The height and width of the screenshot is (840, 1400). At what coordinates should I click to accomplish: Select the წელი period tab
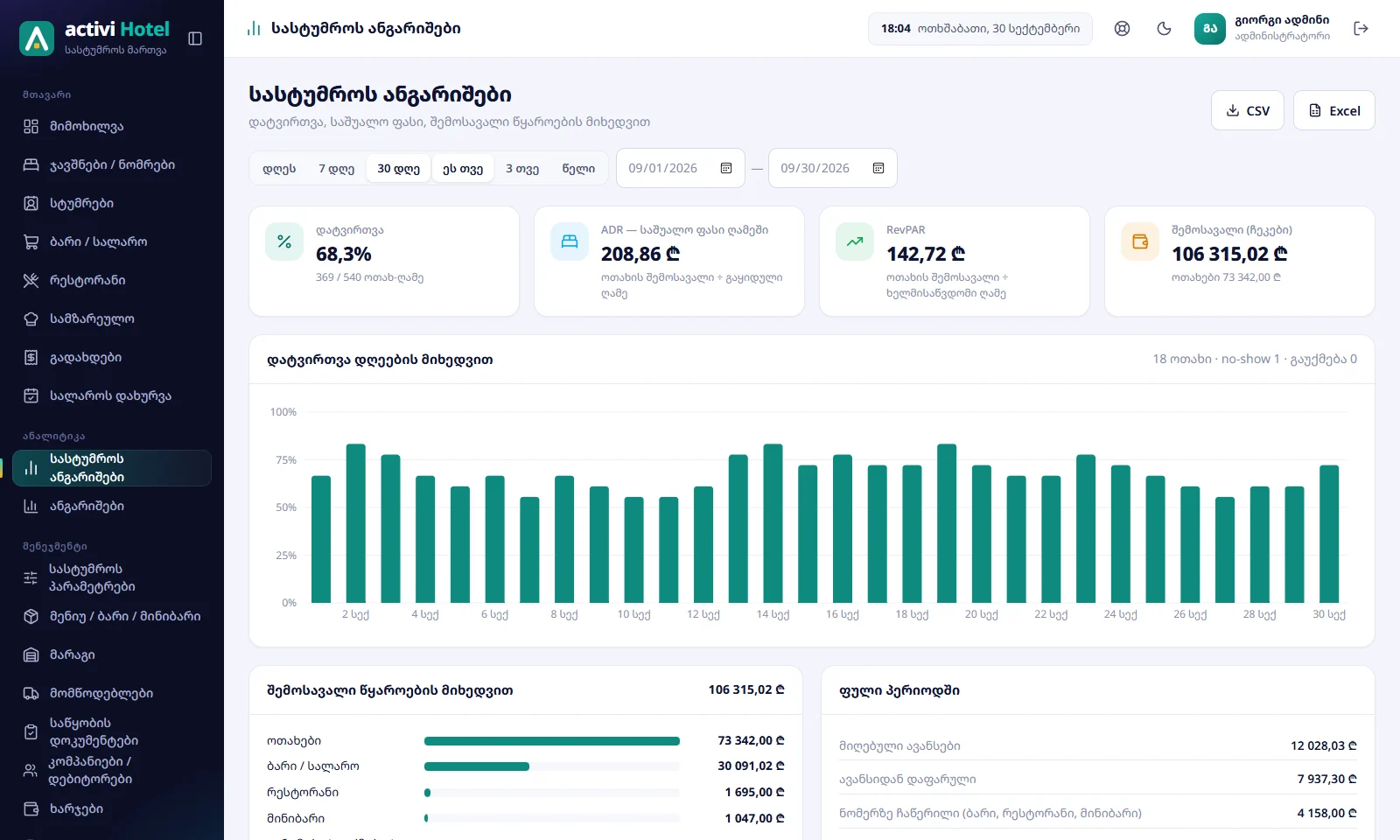pos(578,168)
